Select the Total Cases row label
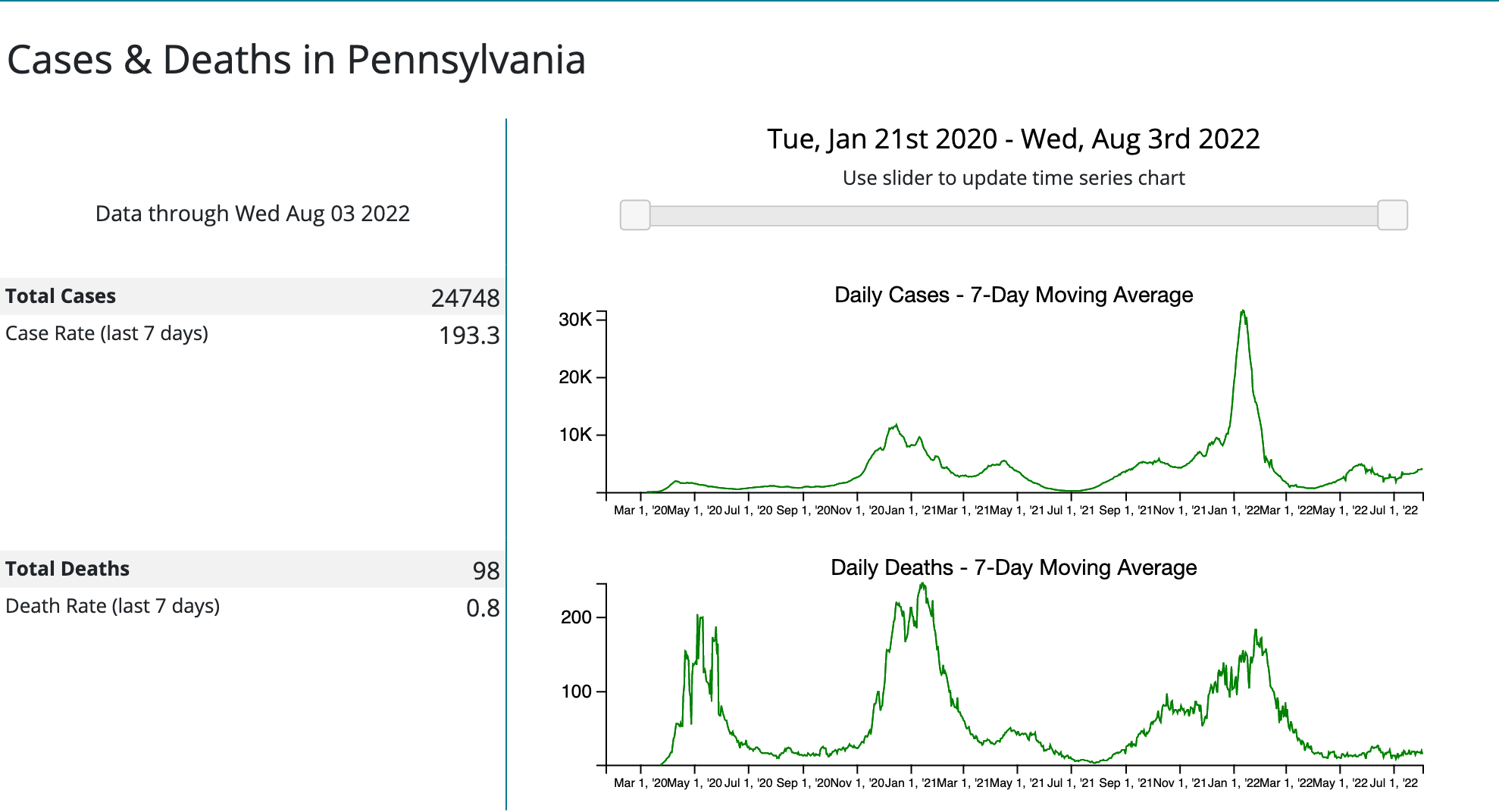The image size is (1499, 812). [61, 296]
